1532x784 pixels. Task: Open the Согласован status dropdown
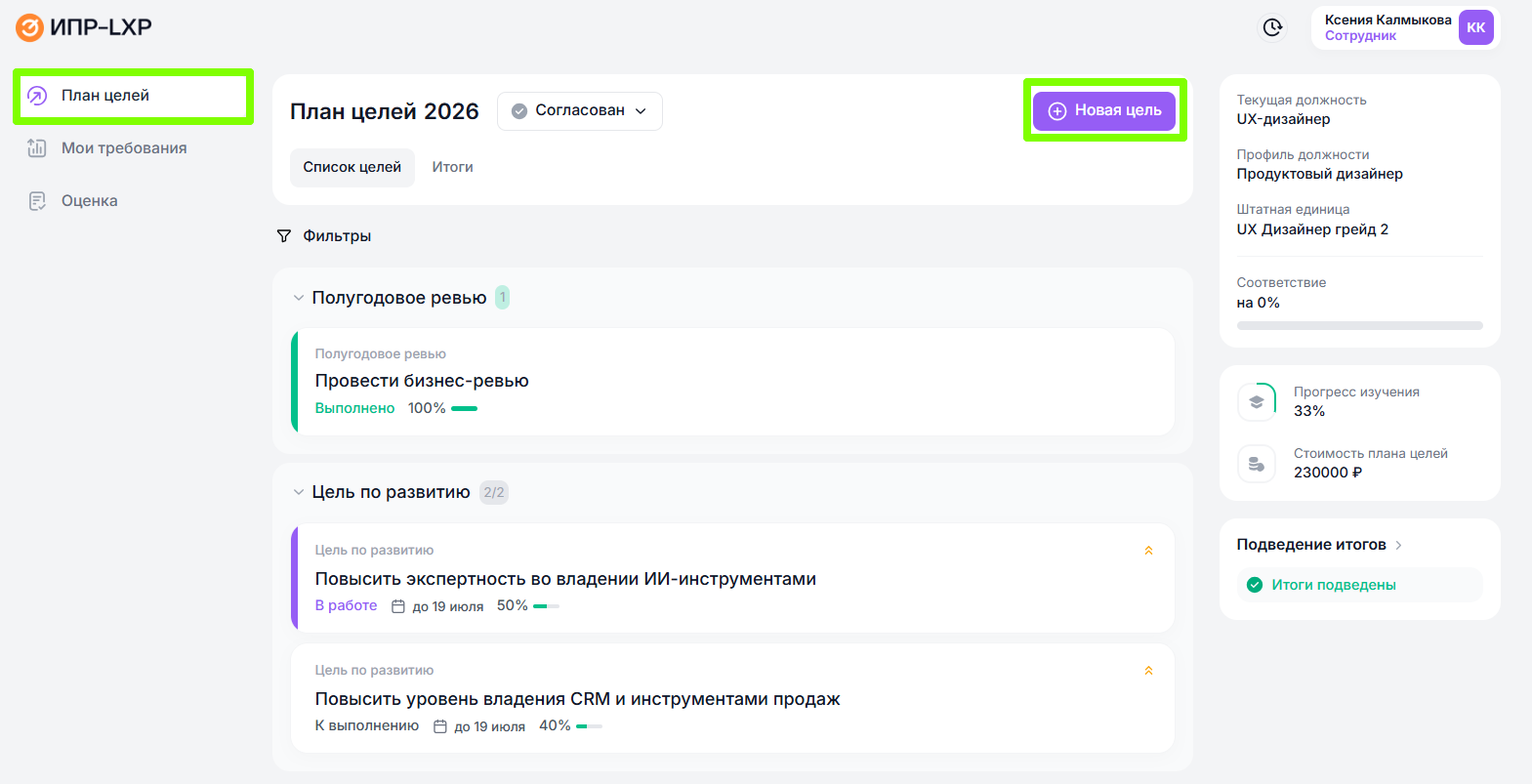click(579, 111)
